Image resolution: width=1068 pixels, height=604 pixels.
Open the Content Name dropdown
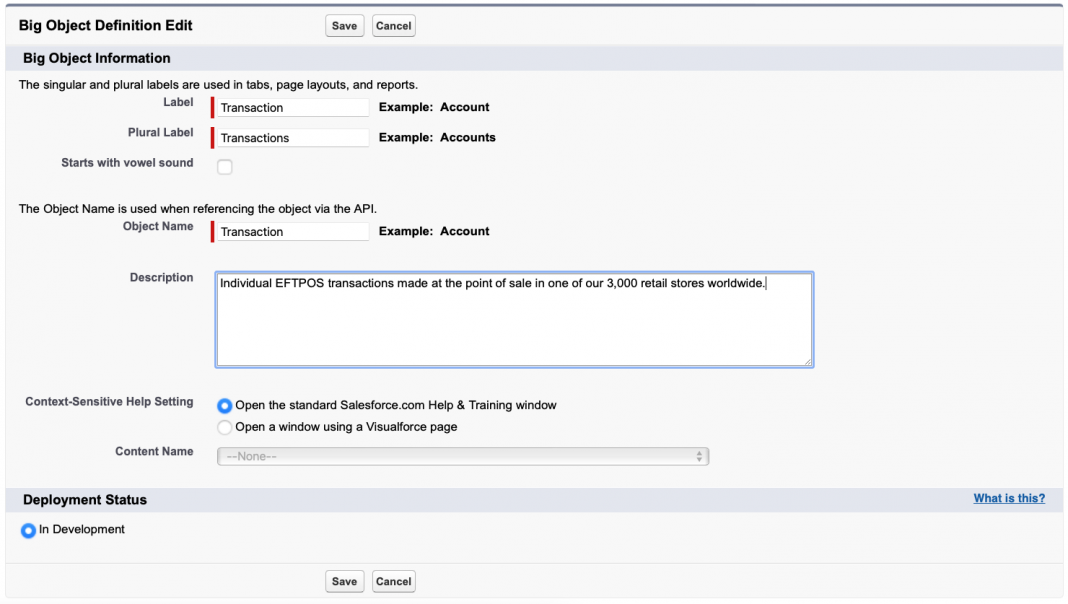pyautogui.click(x=462, y=456)
